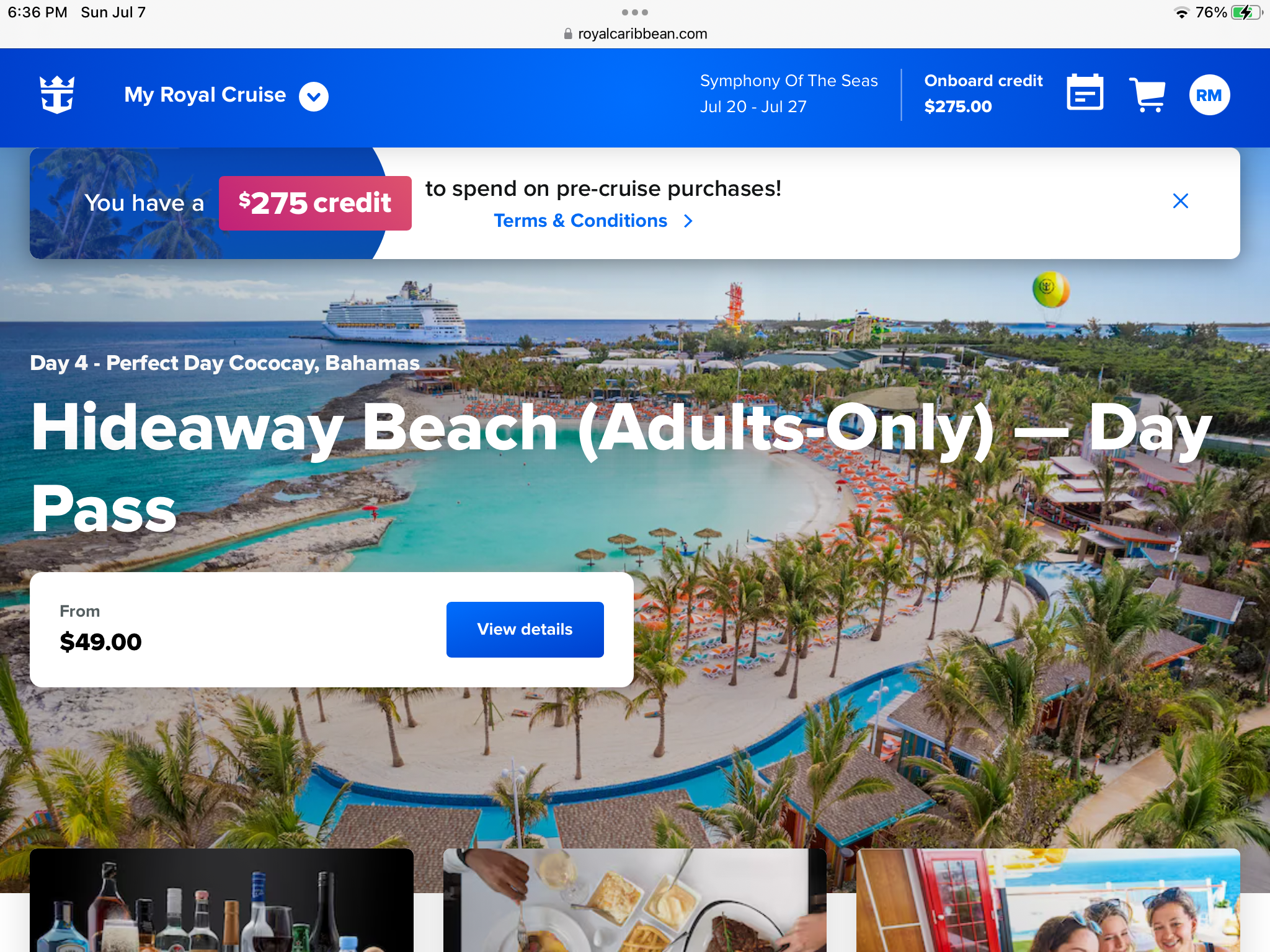Open the dining food thumbnail card
Image resolution: width=1270 pixels, height=952 pixels.
[x=634, y=900]
